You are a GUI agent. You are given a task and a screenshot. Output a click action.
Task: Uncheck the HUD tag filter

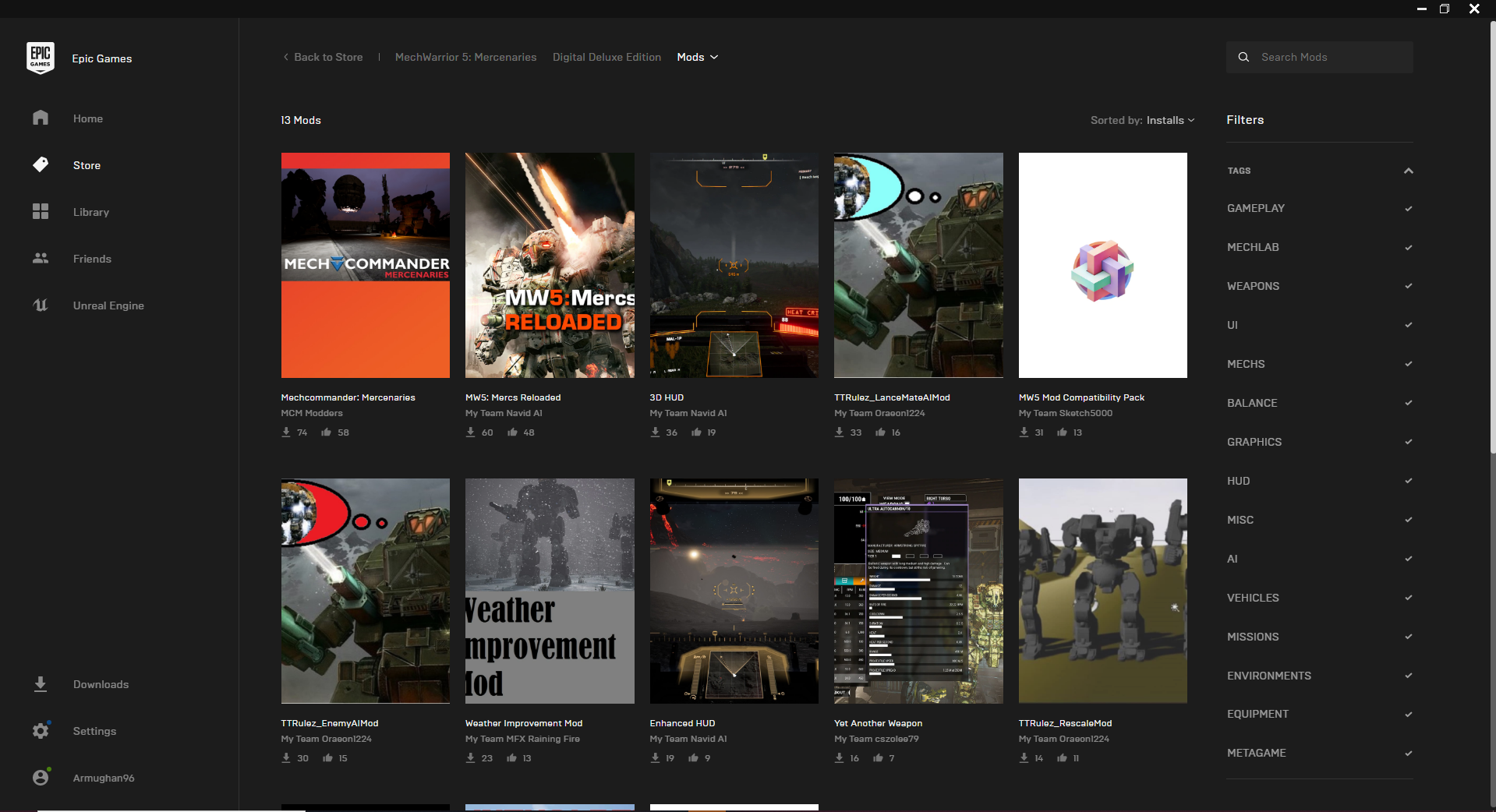[x=1408, y=481]
